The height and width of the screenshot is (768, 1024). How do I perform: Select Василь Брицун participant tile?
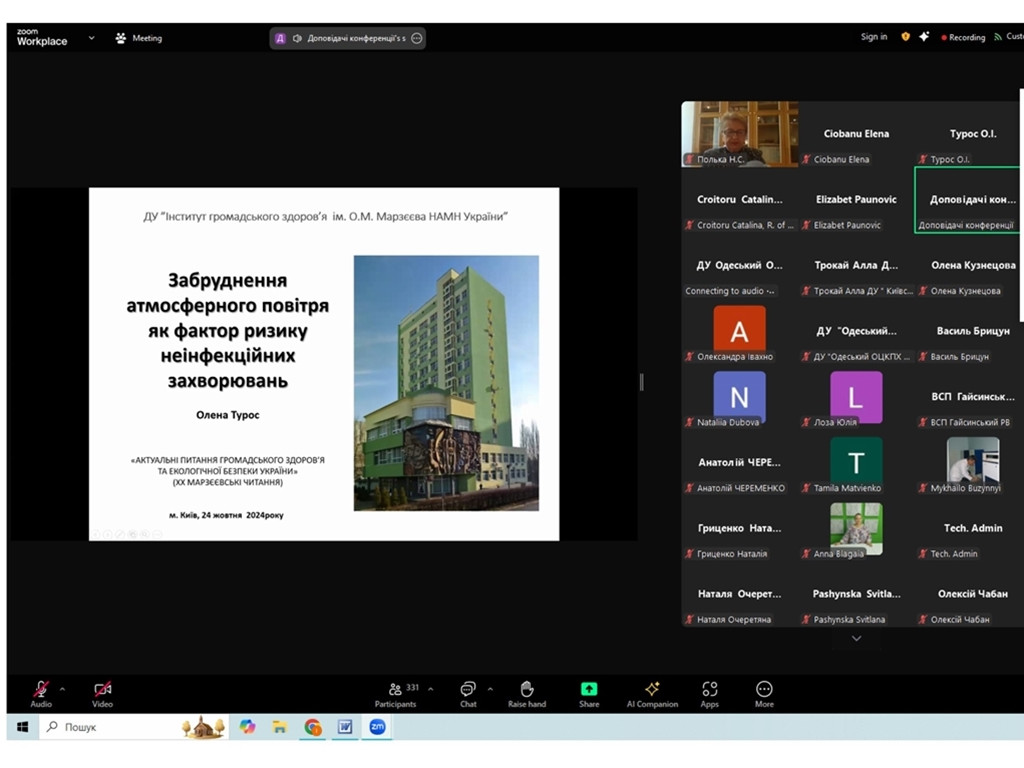coord(972,332)
